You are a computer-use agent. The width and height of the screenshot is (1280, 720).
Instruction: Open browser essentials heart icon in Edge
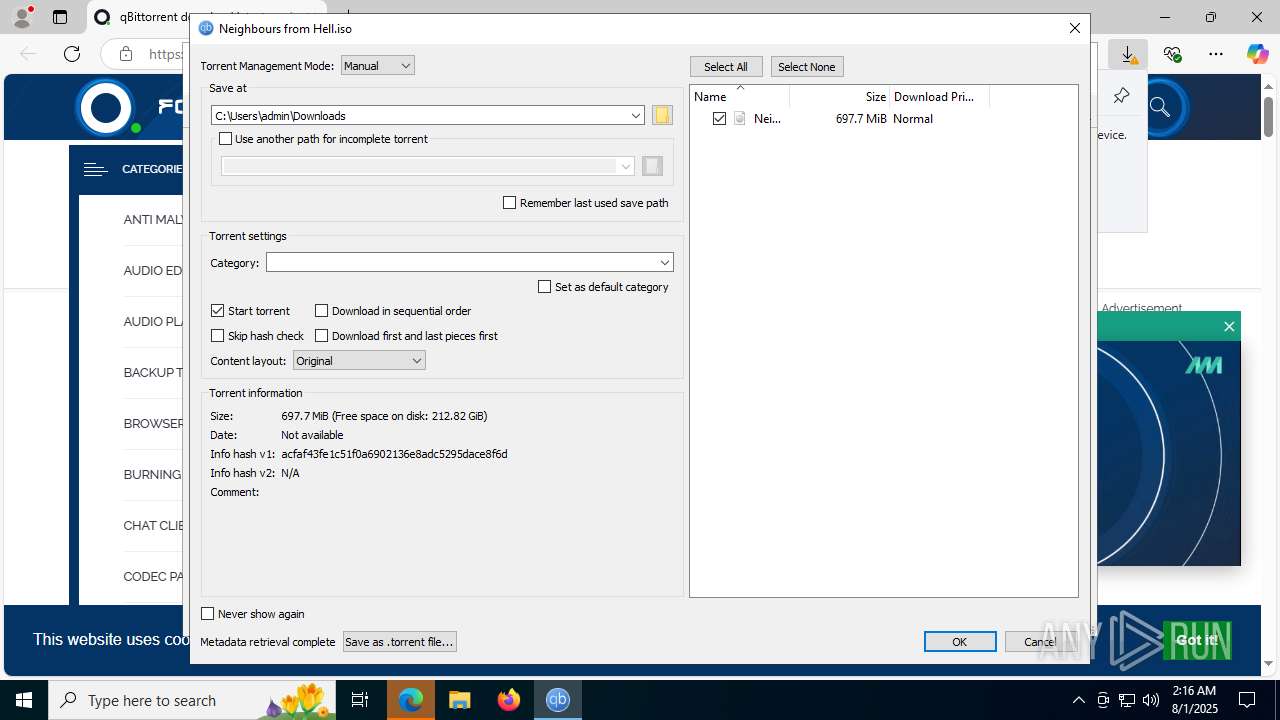pyautogui.click(x=1172, y=54)
